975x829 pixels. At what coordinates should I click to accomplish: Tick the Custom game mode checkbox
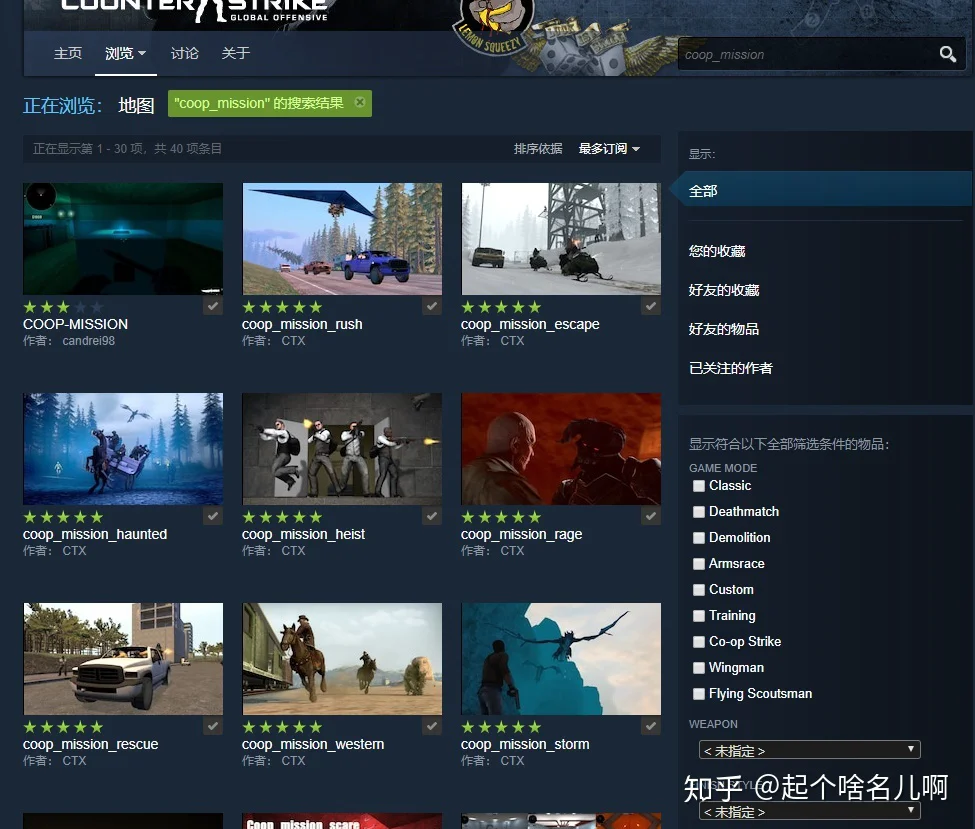point(699,590)
